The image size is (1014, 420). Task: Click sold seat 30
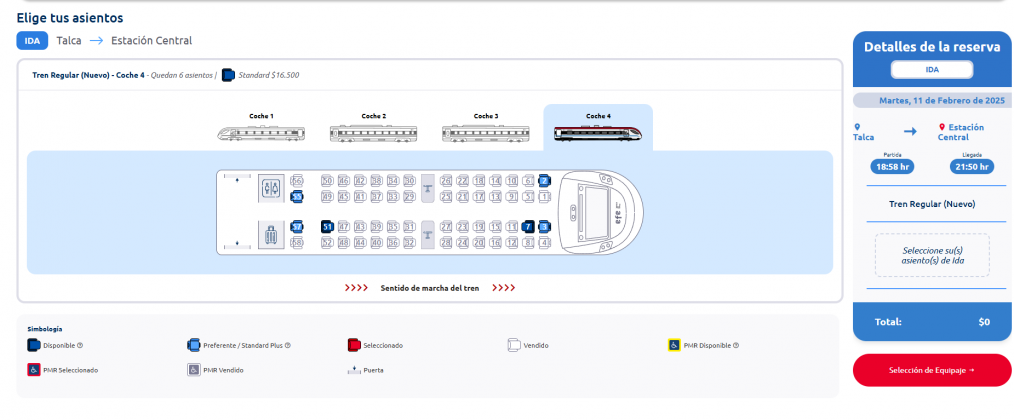point(409,181)
